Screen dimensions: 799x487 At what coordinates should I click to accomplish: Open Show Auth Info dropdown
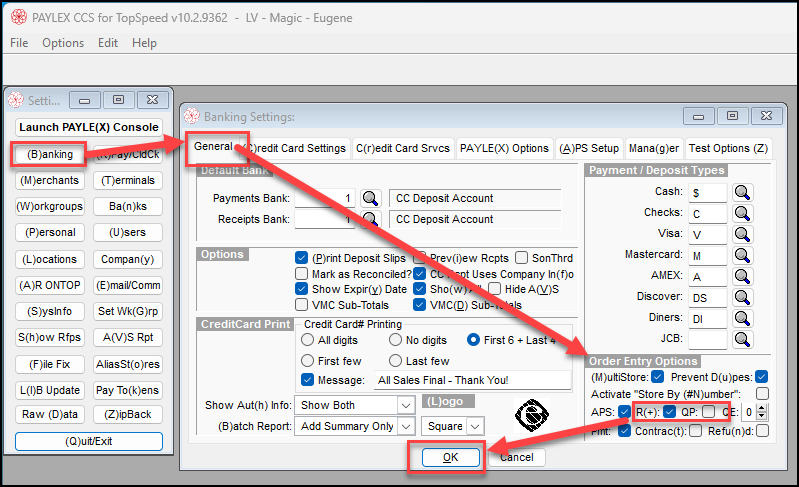click(x=406, y=405)
